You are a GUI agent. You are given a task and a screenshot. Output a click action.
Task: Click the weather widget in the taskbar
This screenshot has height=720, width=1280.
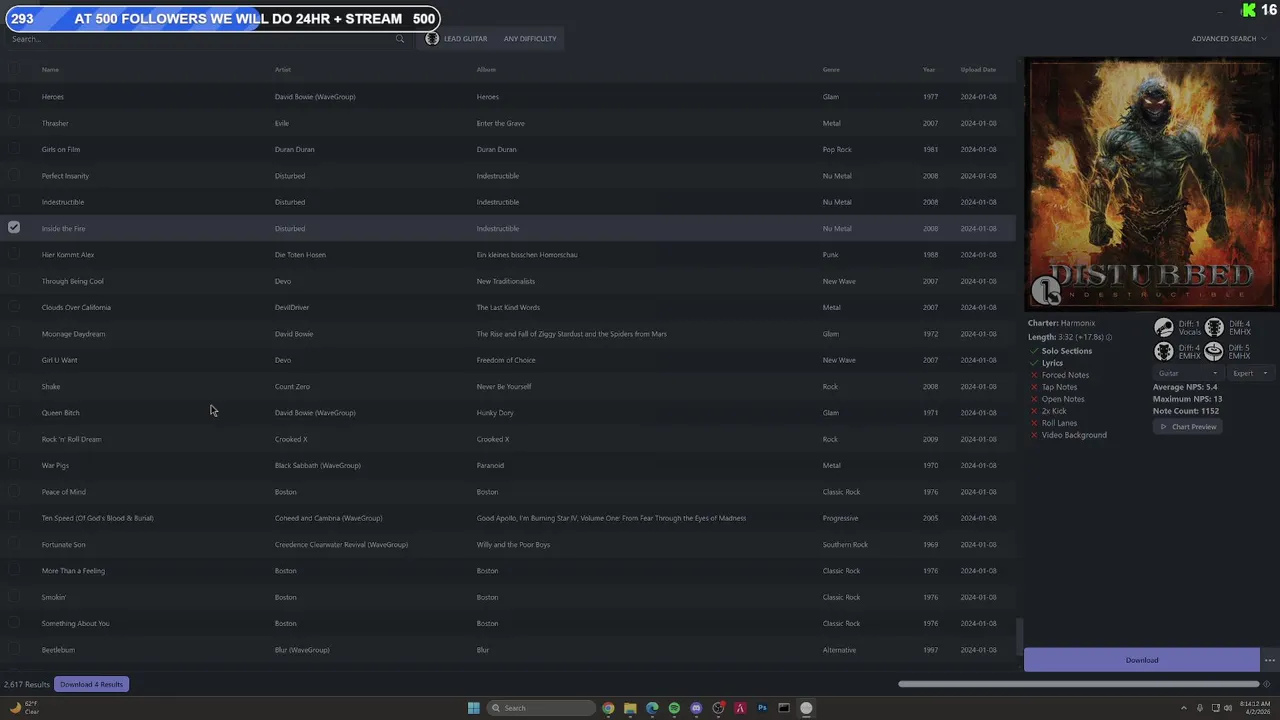[x=24, y=708]
